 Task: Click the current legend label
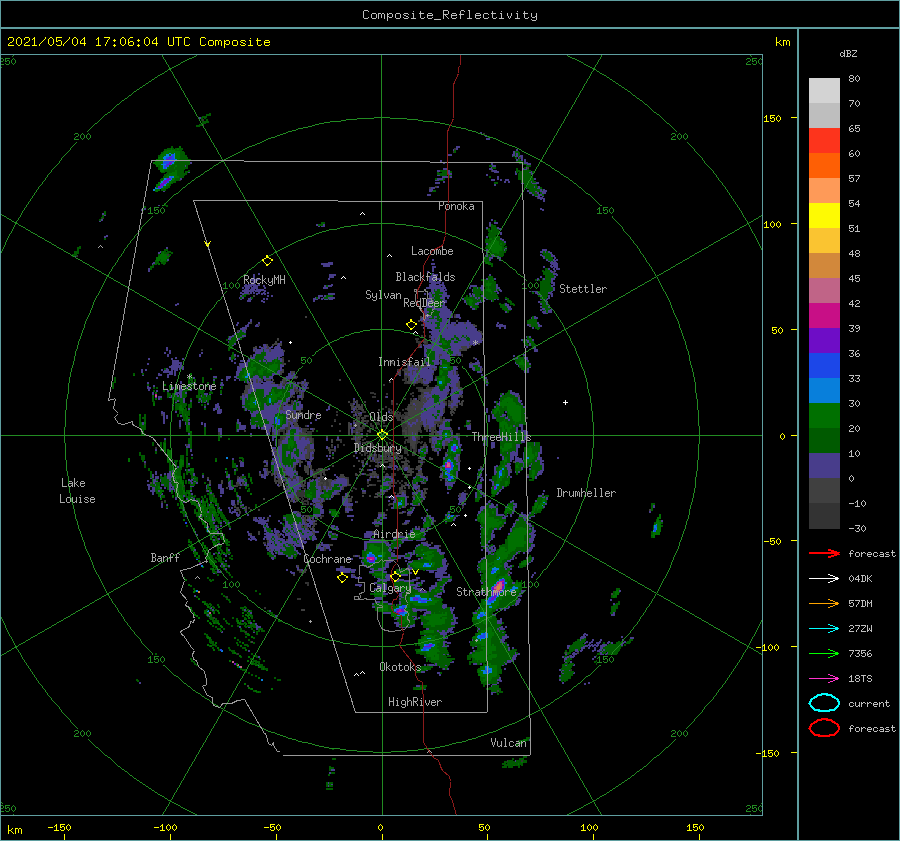pyautogui.click(x=869, y=703)
